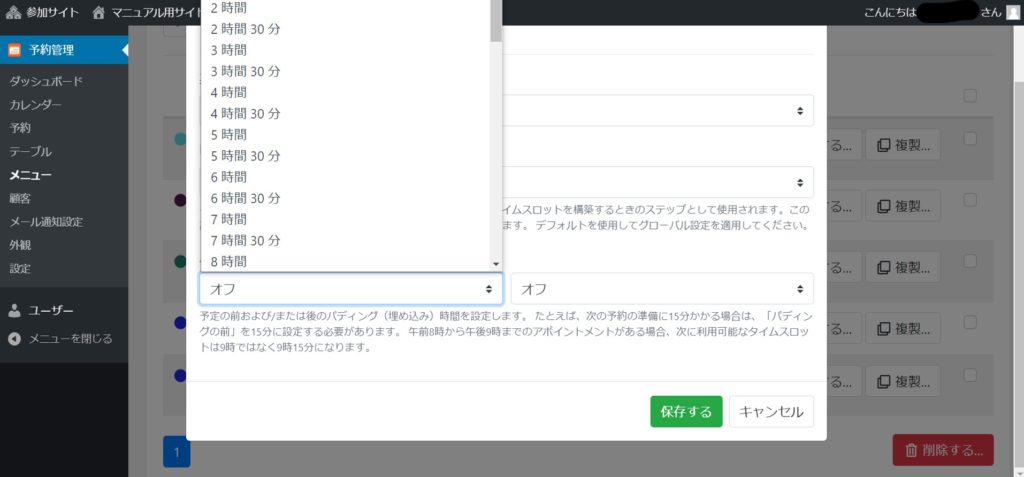Select the 5 時間 30 分 option from list
The height and width of the screenshot is (477, 1024).
[245, 156]
